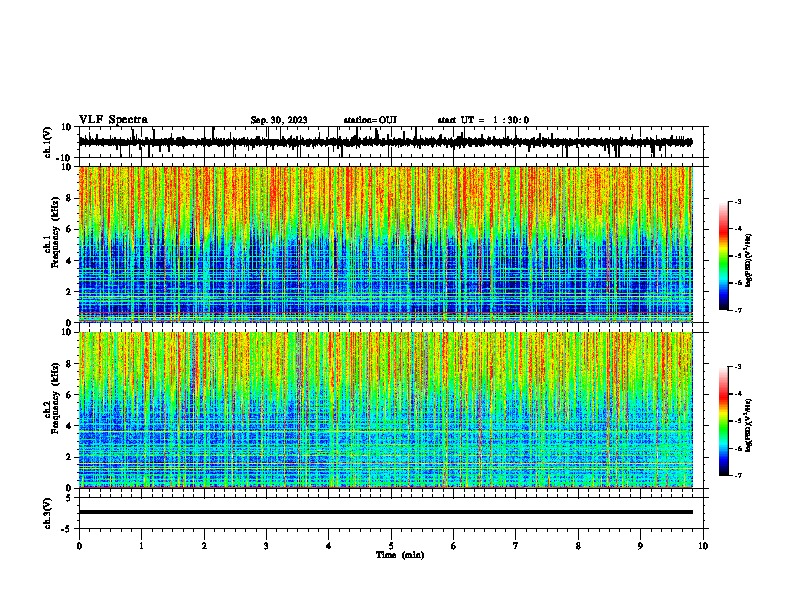
Task: Select the "start UT = 1:30:0" text
Action: pyautogui.click(x=483, y=120)
